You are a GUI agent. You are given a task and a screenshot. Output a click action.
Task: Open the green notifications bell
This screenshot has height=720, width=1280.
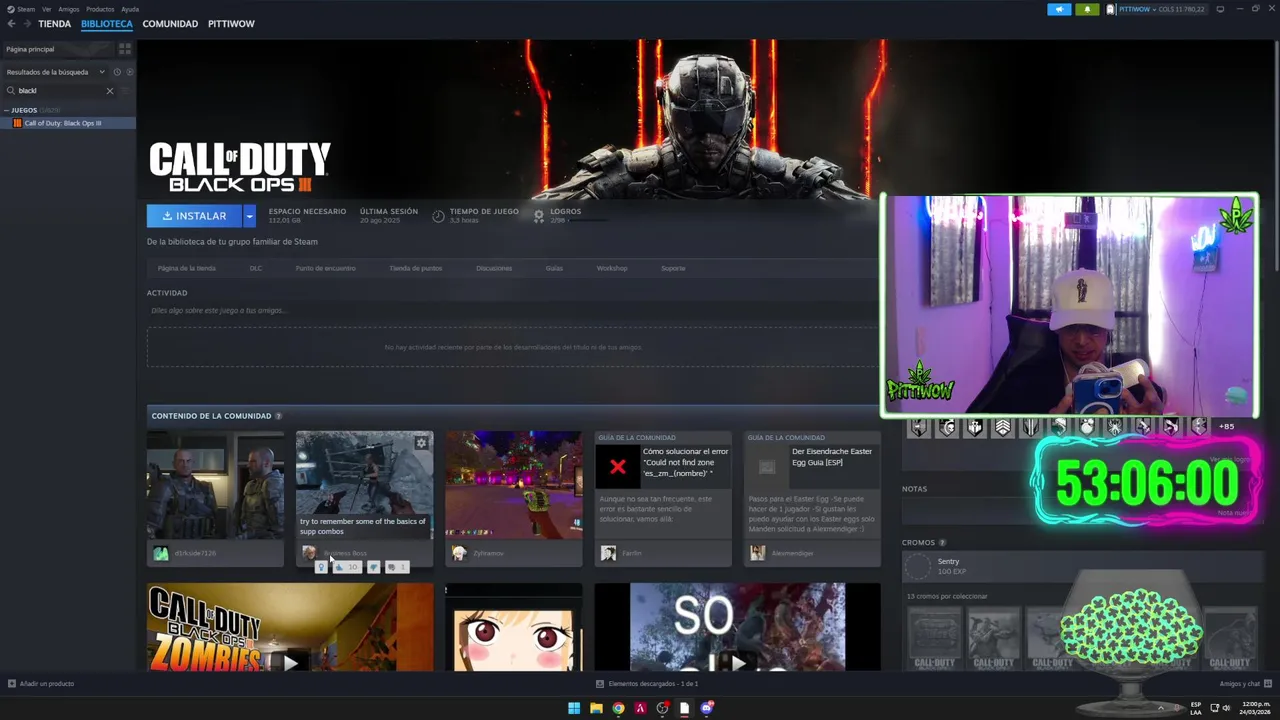click(1087, 9)
